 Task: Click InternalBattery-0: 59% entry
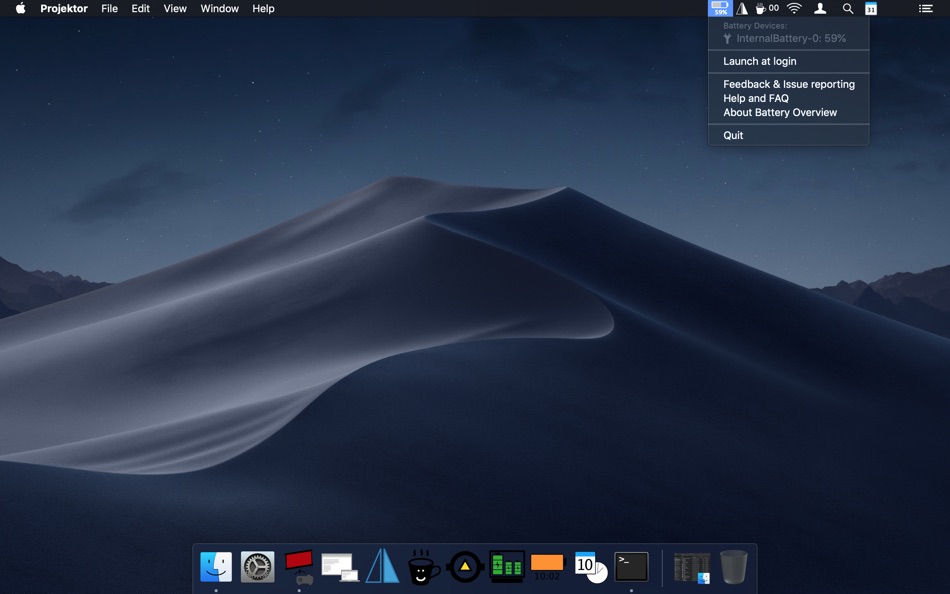(789, 38)
